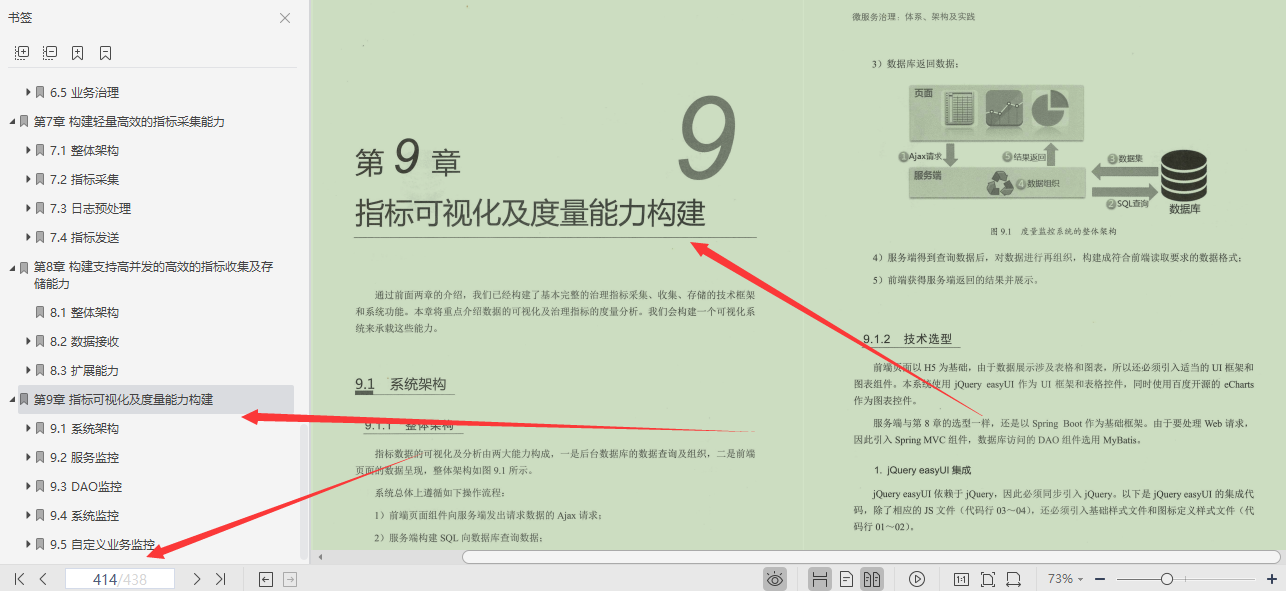
Task: Jump to bookmark 8.1 整体架构
Action: coord(84,312)
